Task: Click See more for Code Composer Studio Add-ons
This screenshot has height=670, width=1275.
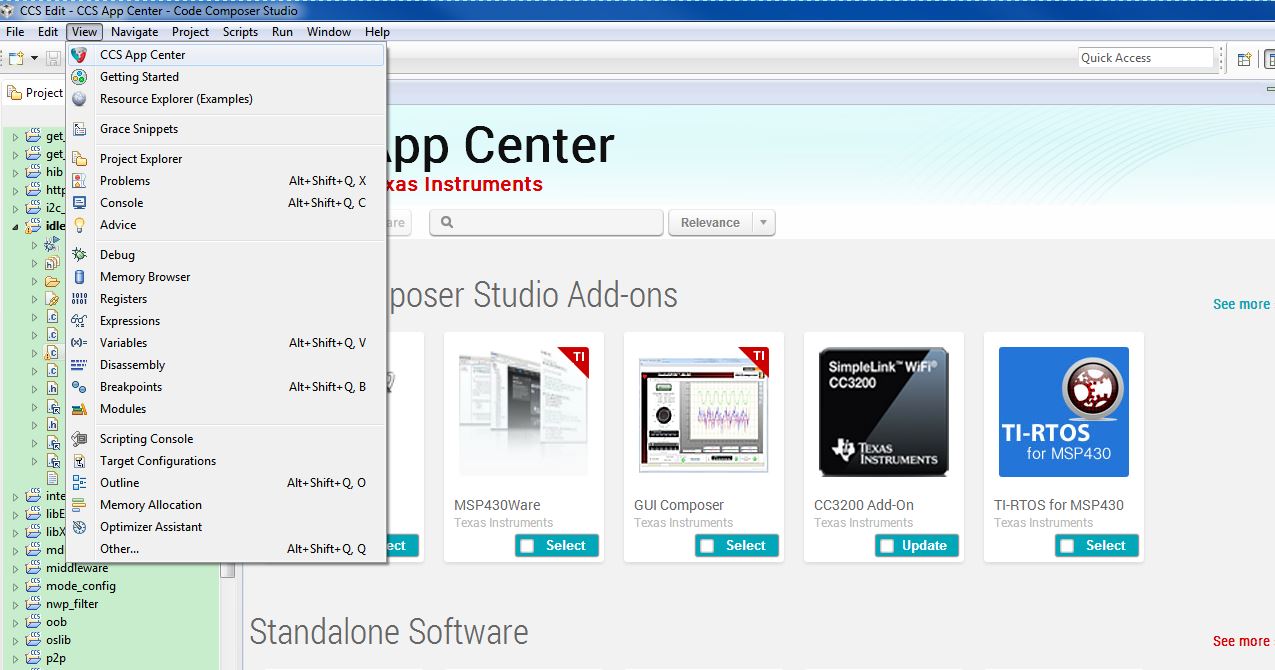Action: [1241, 304]
